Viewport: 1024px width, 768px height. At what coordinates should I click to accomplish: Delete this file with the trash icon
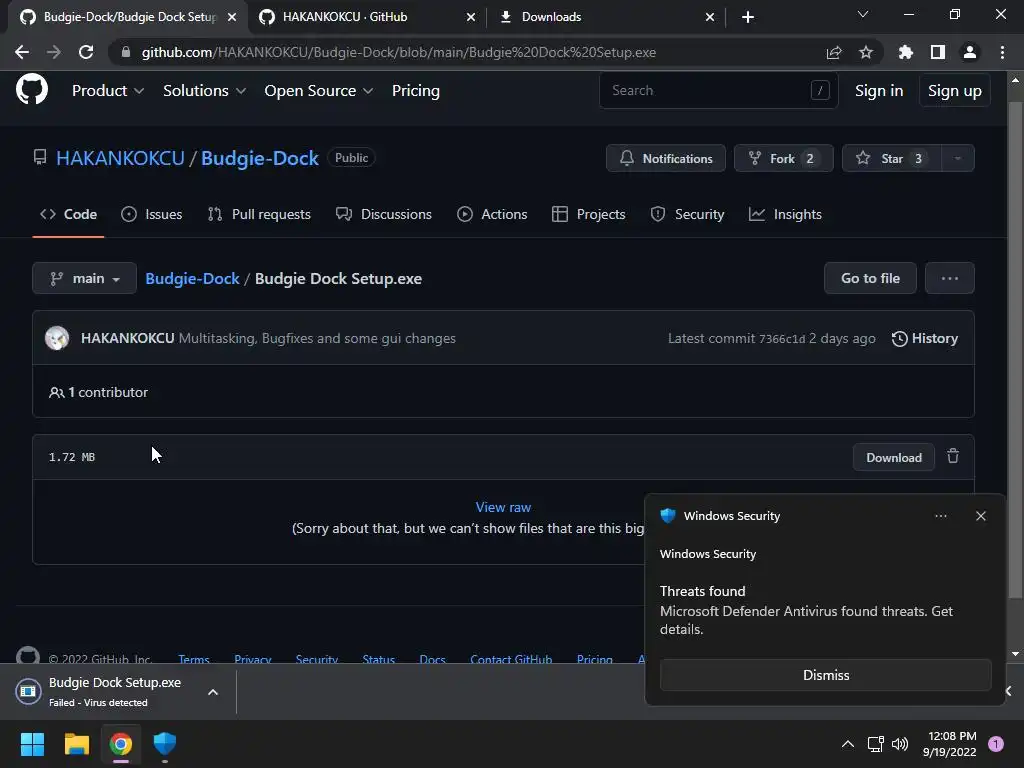click(953, 456)
